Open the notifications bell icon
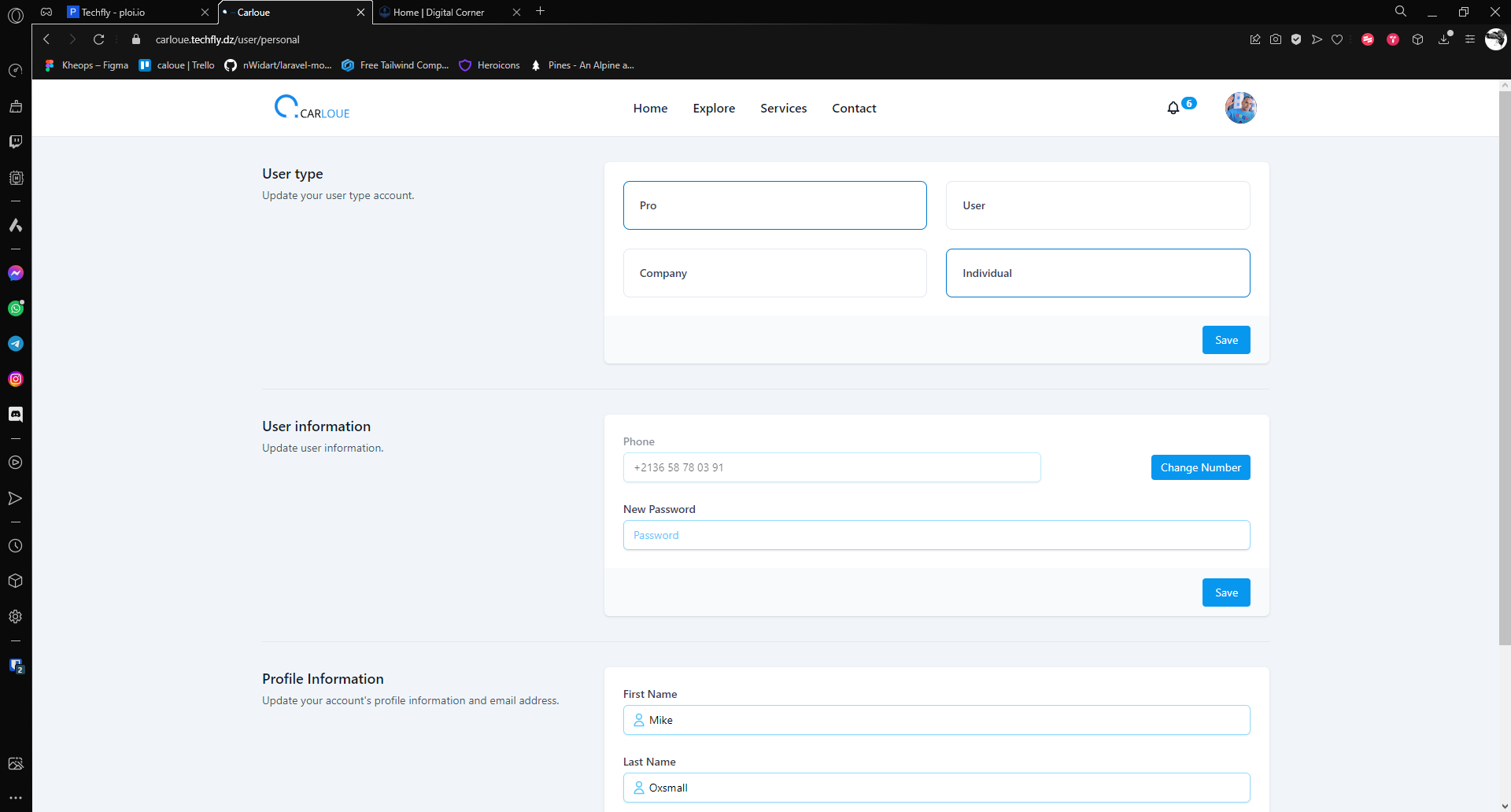The width and height of the screenshot is (1511, 812). (x=1173, y=108)
